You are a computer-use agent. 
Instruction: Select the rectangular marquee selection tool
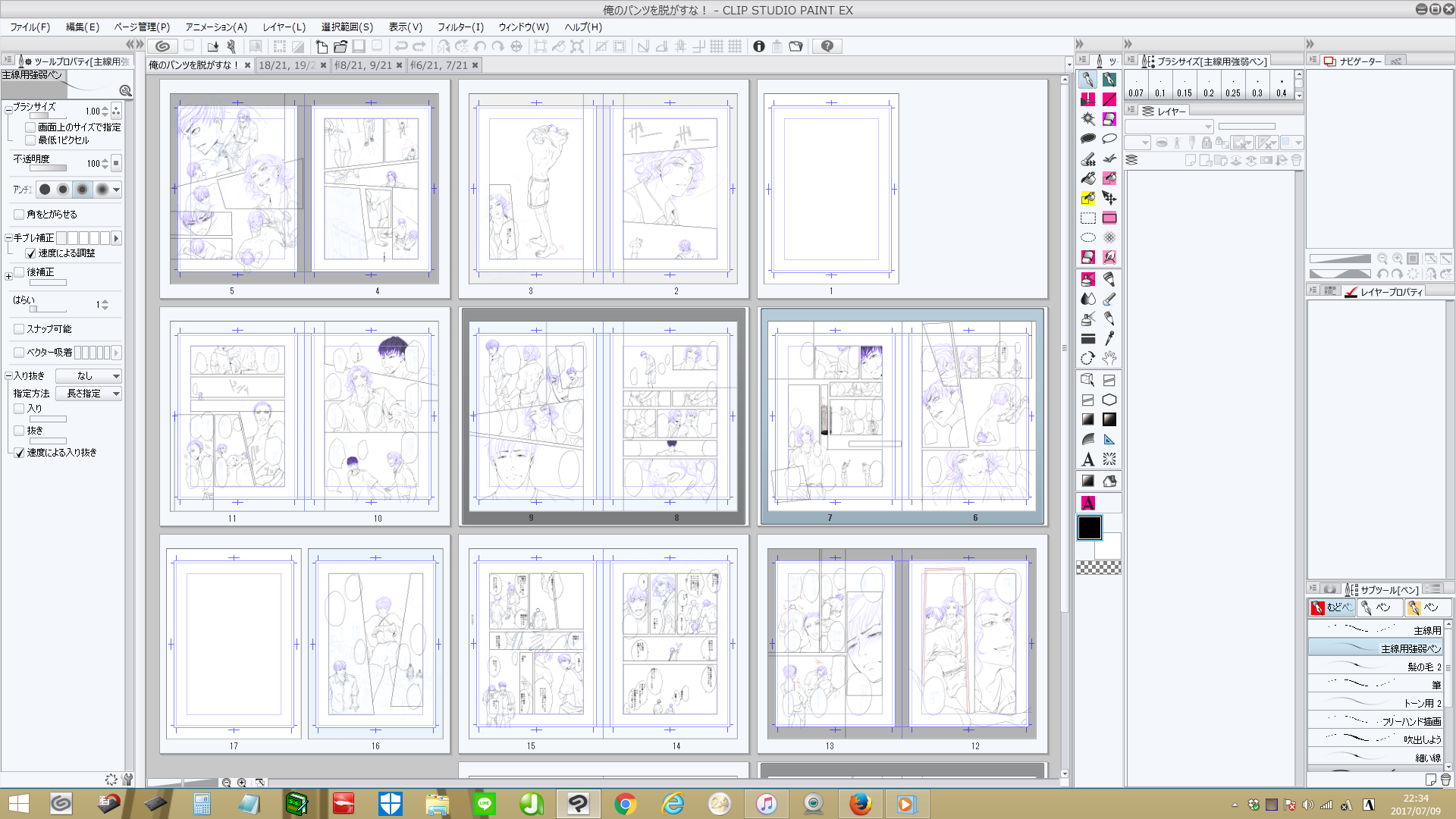[1087, 218]
